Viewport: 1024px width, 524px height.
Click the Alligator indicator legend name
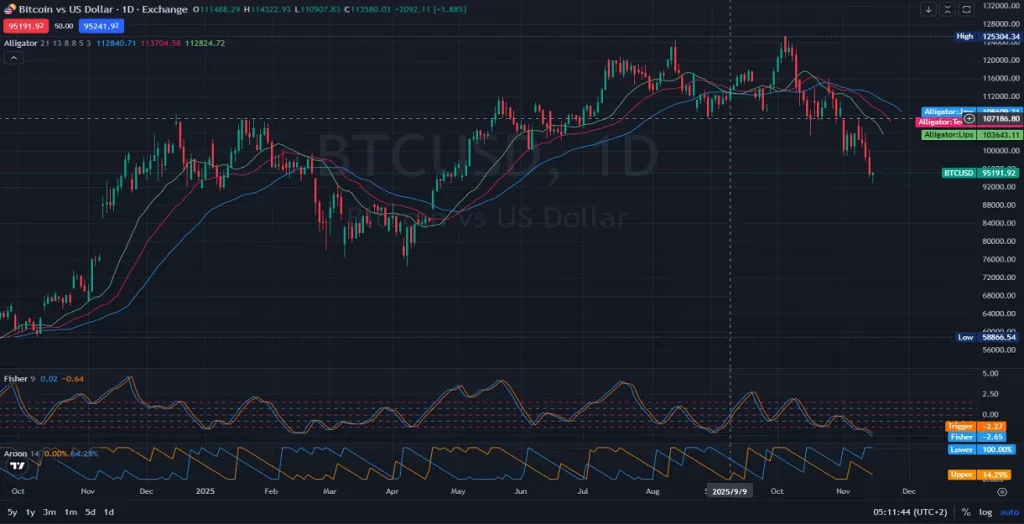[20, 42]
